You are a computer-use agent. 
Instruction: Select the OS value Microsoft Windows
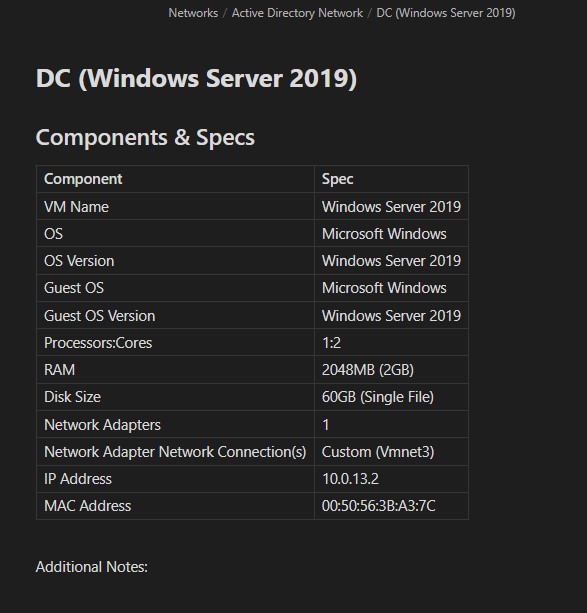click(x=384, y=234)
